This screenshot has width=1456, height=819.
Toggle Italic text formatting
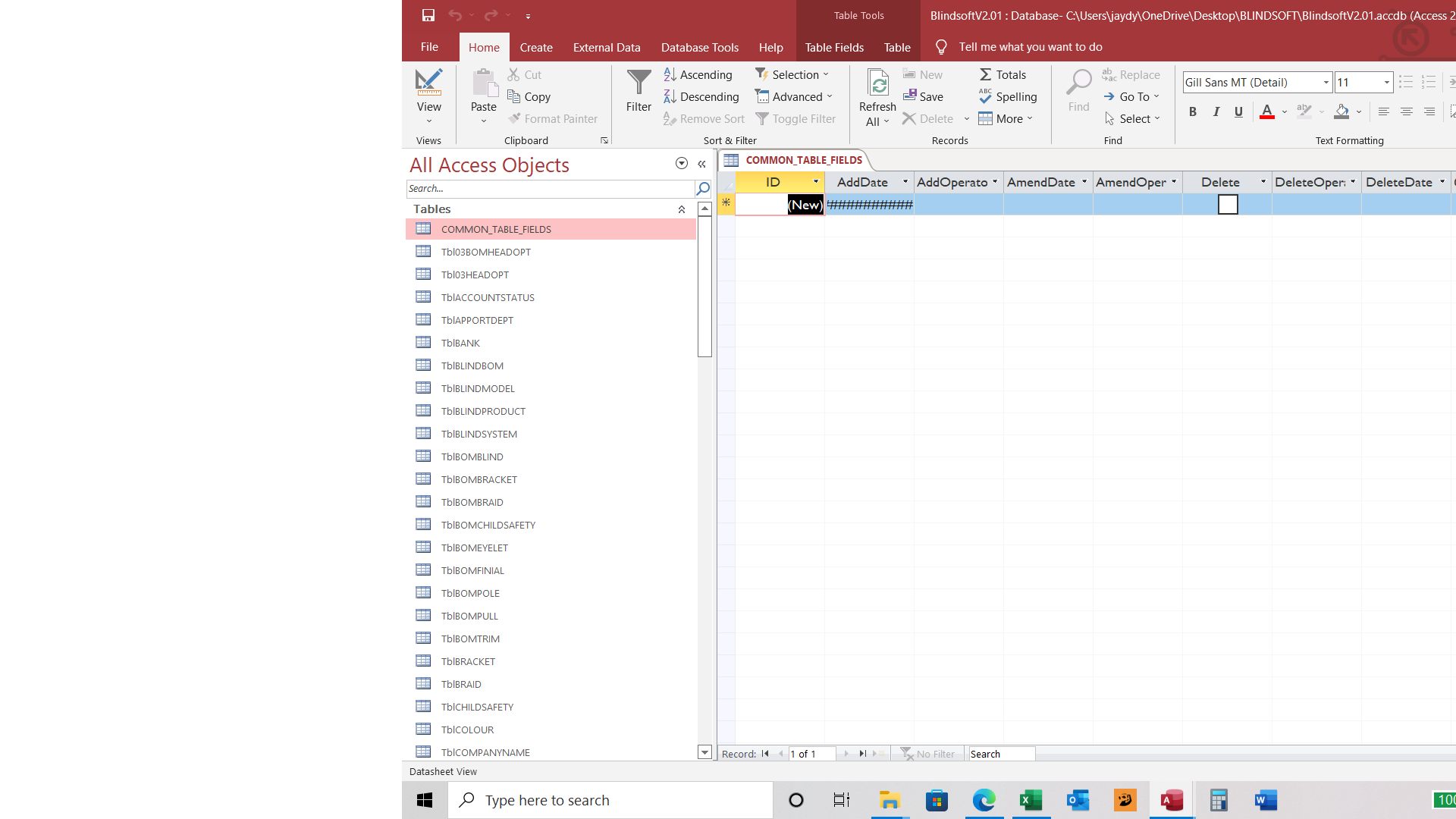click(x=1216, y=111)
